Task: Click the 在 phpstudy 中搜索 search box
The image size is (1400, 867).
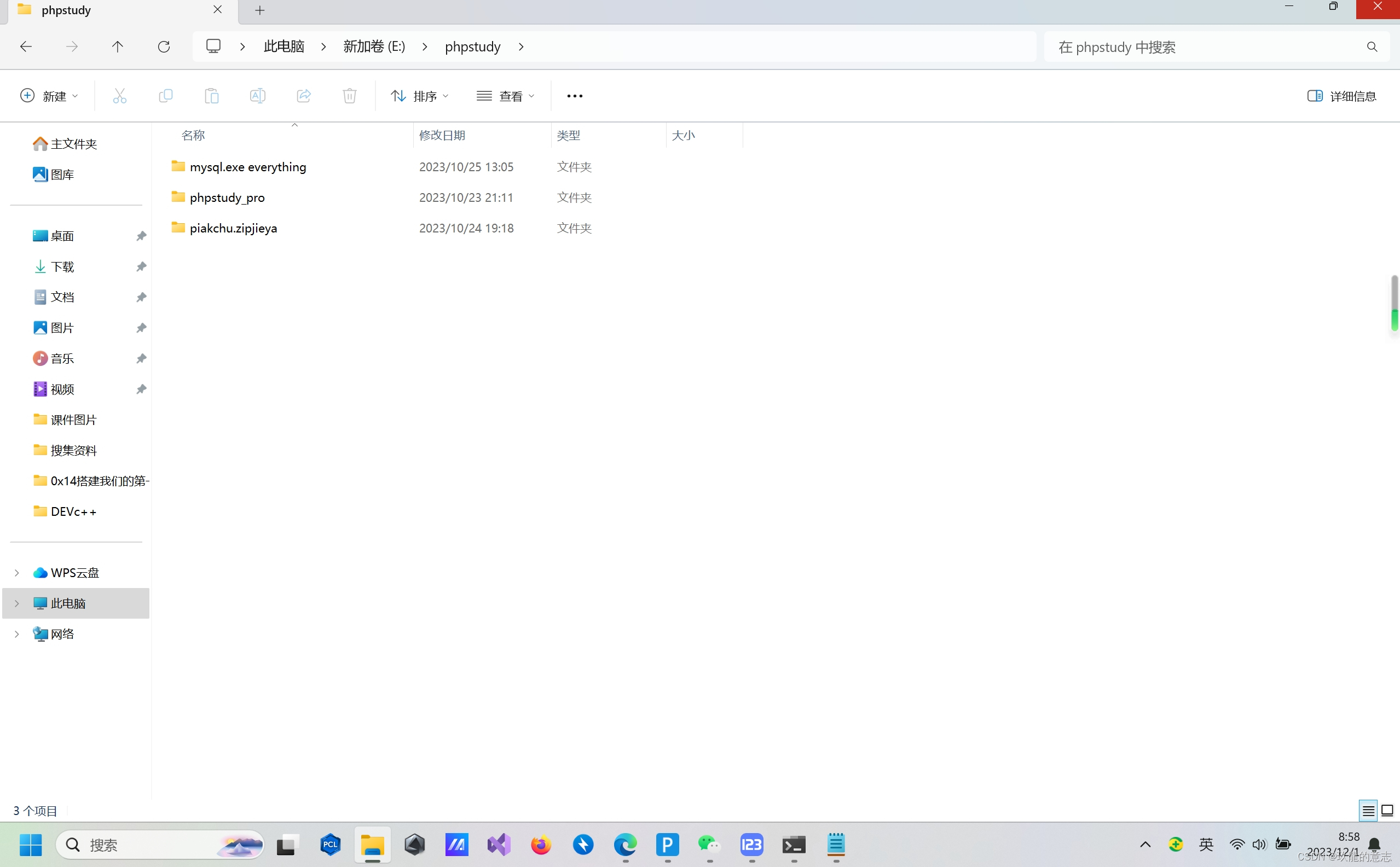Action: [x=1205, y=47]
